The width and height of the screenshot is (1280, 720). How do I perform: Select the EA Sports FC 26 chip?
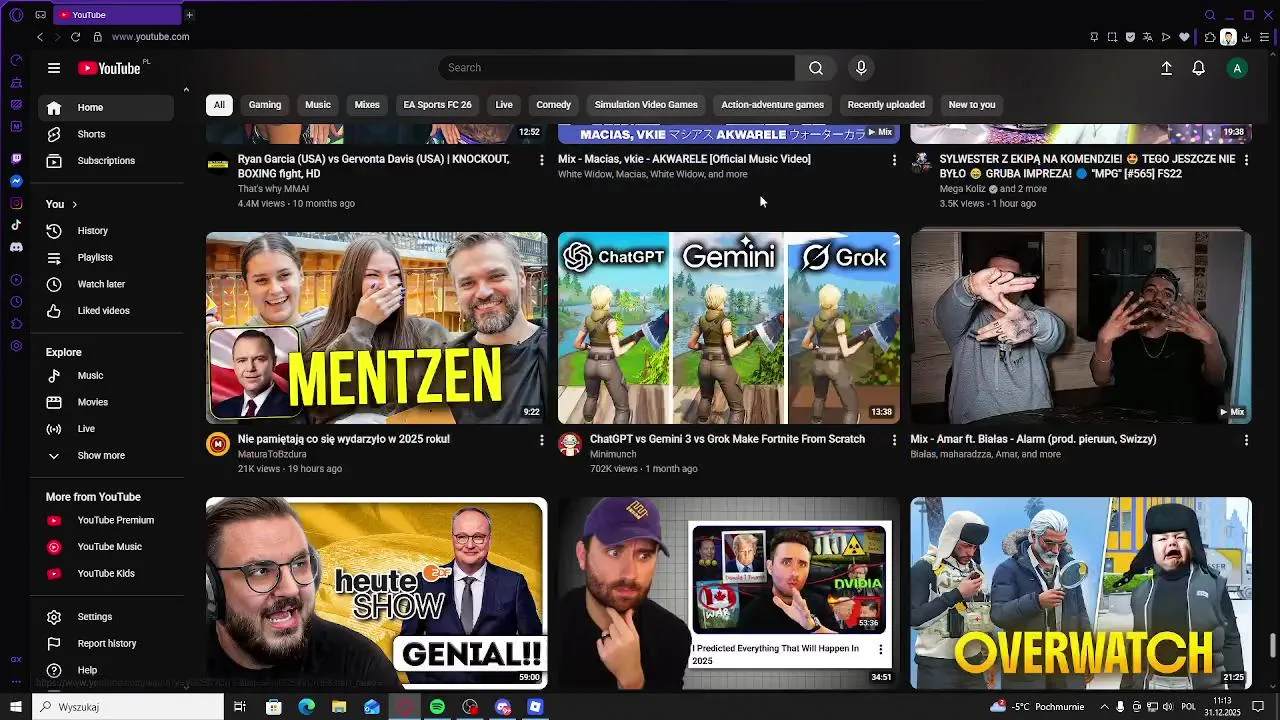(437, 105)
